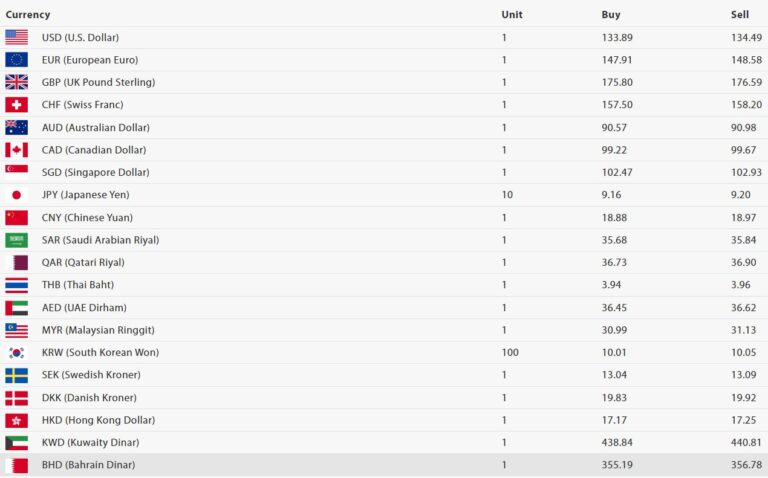Click the Sell column header
This screenshot has width=768, height=478.
coord(739,15)
